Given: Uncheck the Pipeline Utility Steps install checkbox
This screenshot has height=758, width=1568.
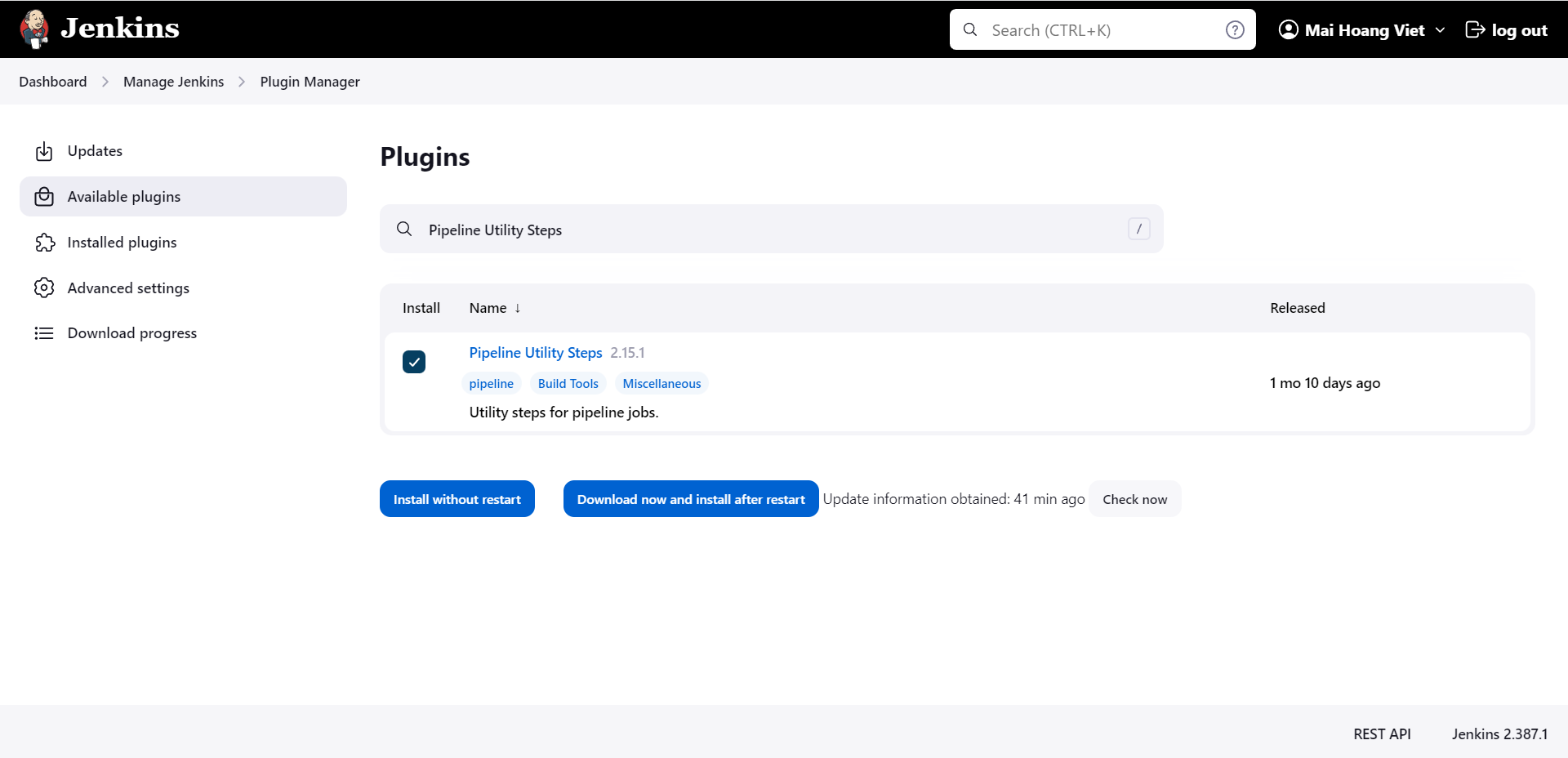Looking at the screenshot, I should click(414, 362).
